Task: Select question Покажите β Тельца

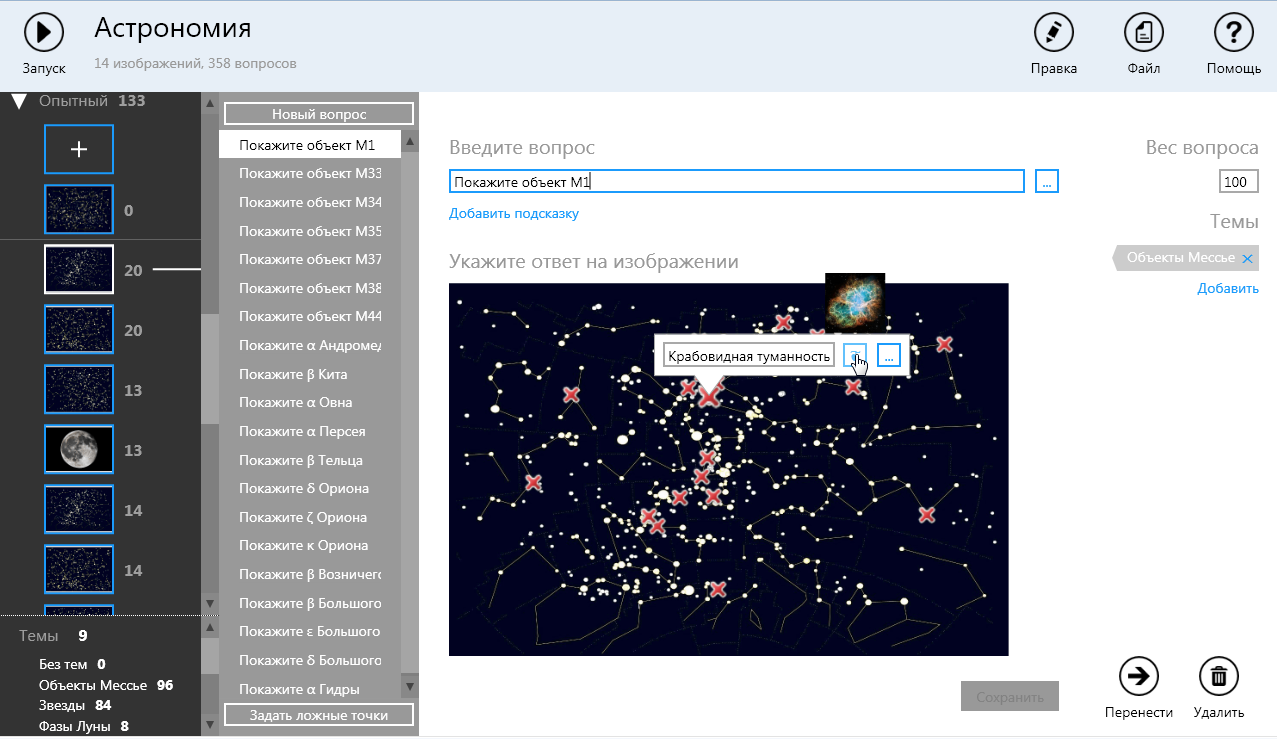Action: point(301,460)
